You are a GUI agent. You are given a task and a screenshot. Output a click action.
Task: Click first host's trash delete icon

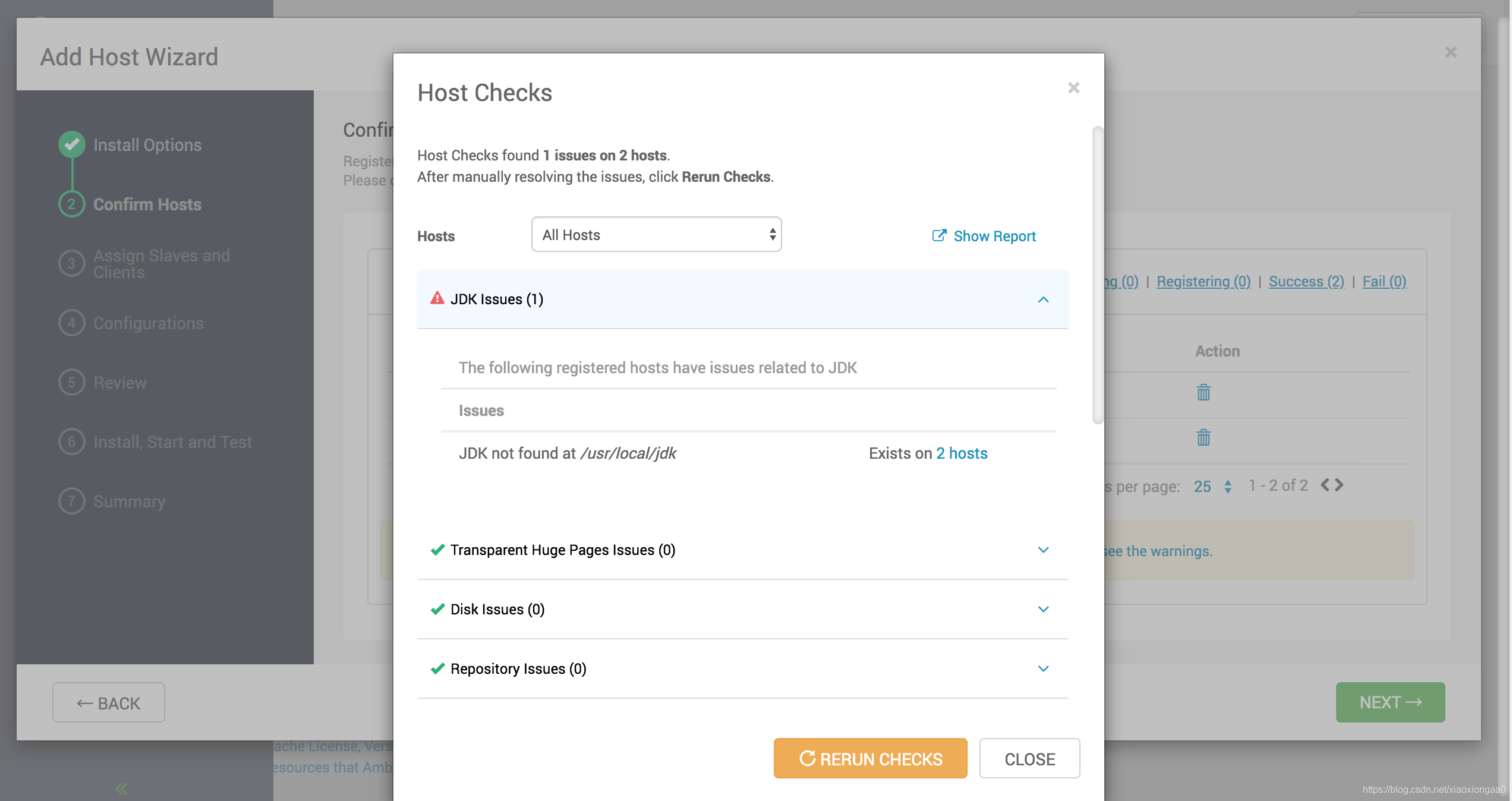click(x=1203, y=392)
